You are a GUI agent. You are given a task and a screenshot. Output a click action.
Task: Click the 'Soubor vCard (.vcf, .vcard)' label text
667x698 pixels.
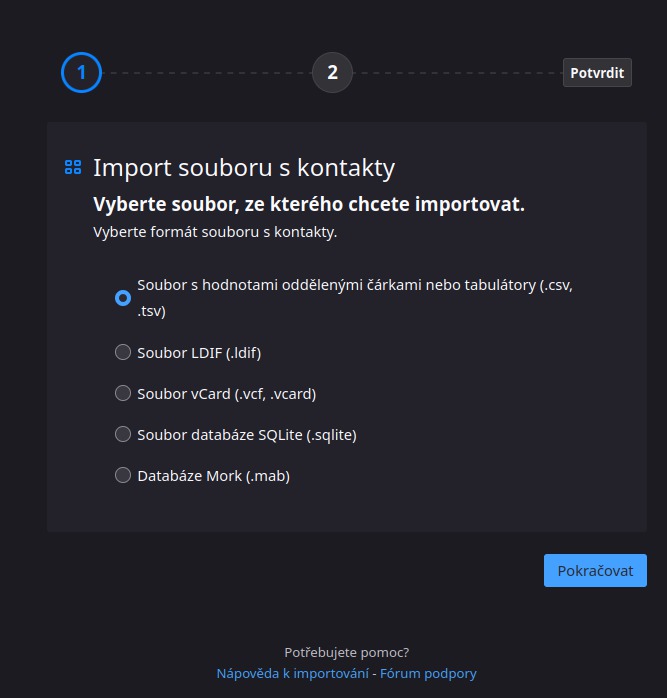coord(227,394)
